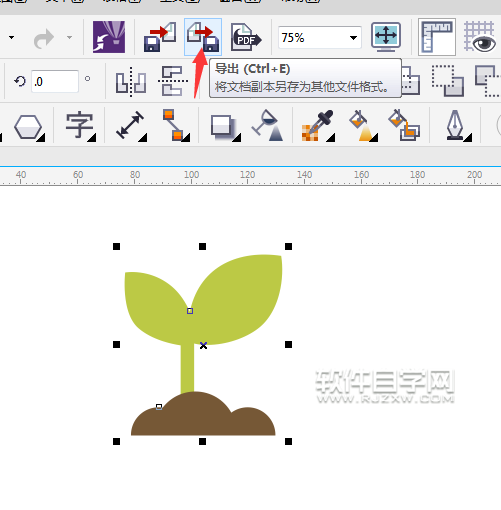The image size is (501, 510).
Task: Select the Color Eyedropper tool
Action: pos(318,126)
